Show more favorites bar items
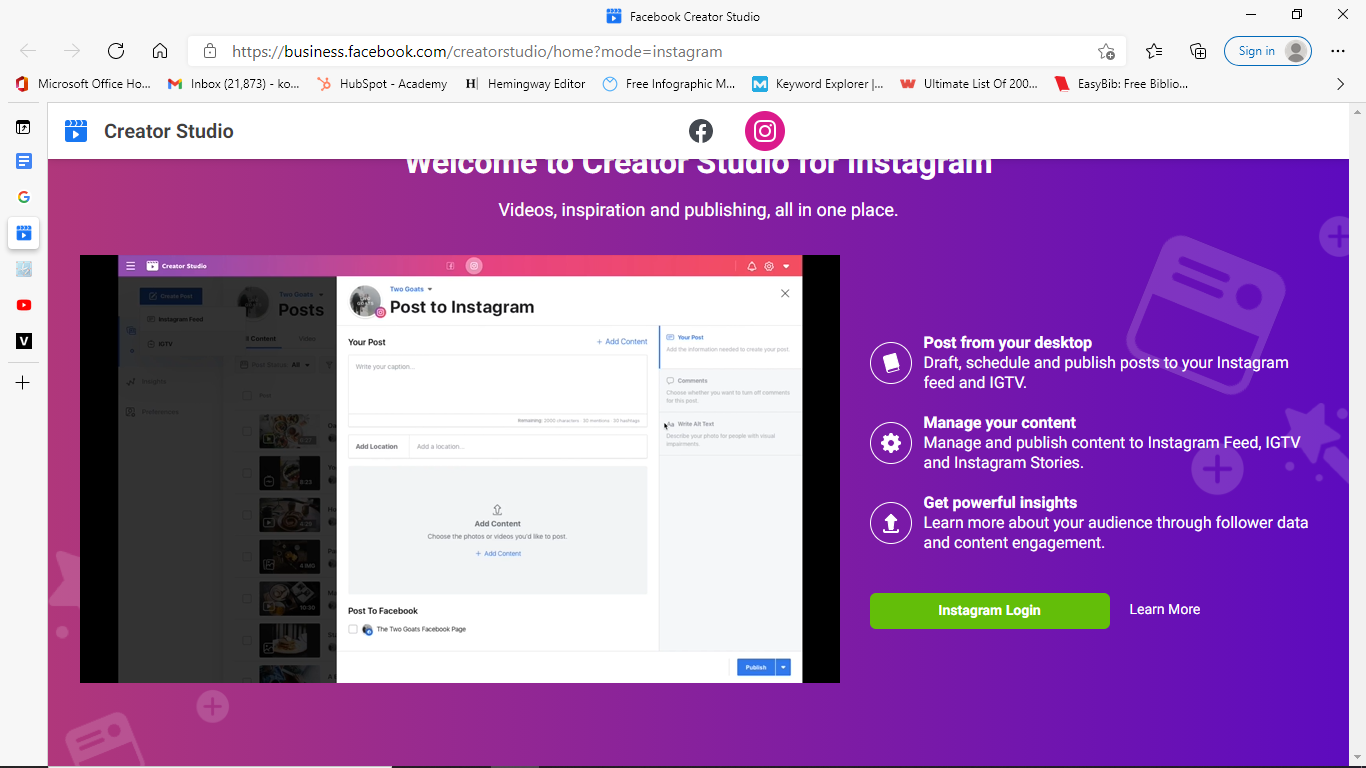Viewport: 1366px width, 768px height. (1341, 84)
